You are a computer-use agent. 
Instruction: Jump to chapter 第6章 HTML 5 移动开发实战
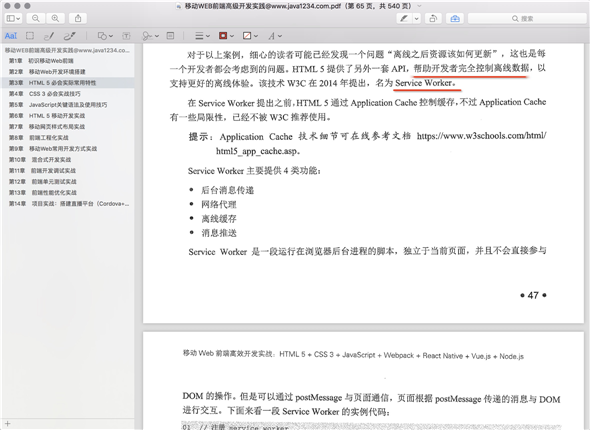pos(47,115)
